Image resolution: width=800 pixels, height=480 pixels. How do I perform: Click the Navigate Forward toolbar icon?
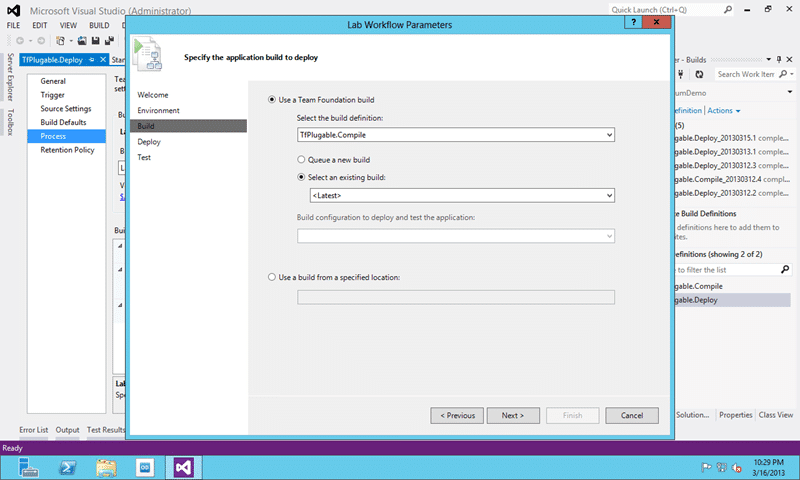click(x=41, y=41)
